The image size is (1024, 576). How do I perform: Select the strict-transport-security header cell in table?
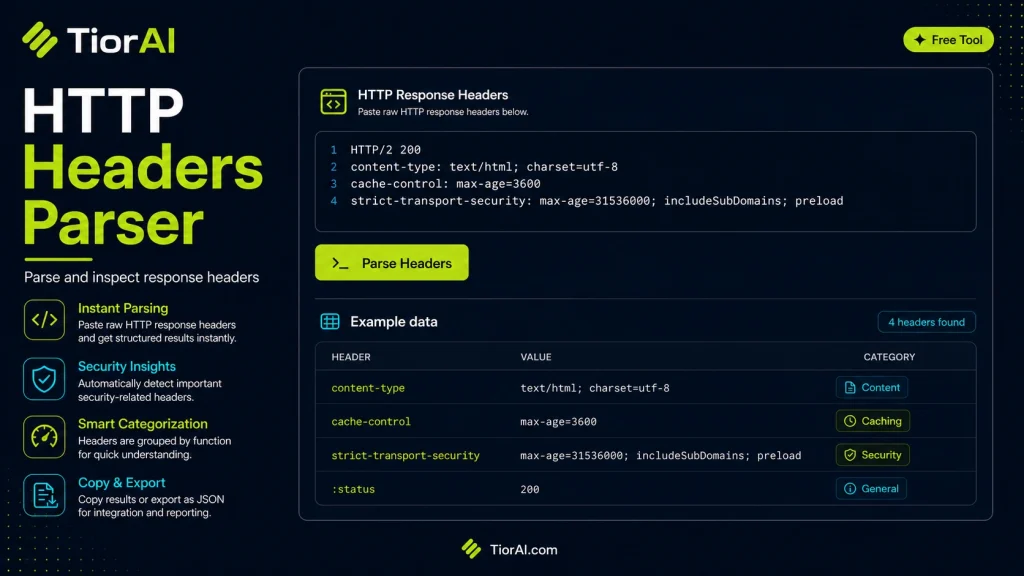tap(405, 455)
